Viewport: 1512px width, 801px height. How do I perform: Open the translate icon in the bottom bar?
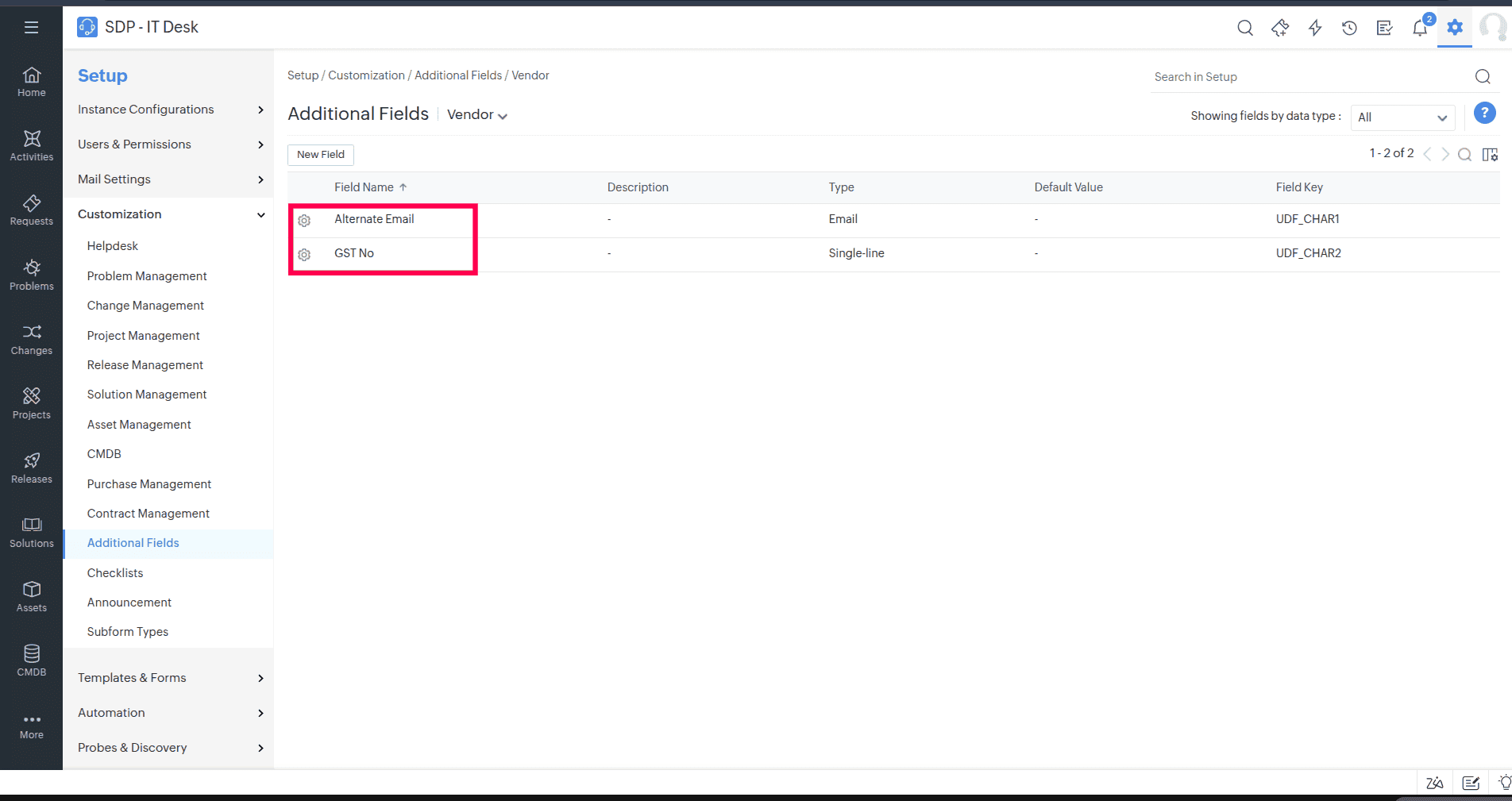tap(1435, 784)
